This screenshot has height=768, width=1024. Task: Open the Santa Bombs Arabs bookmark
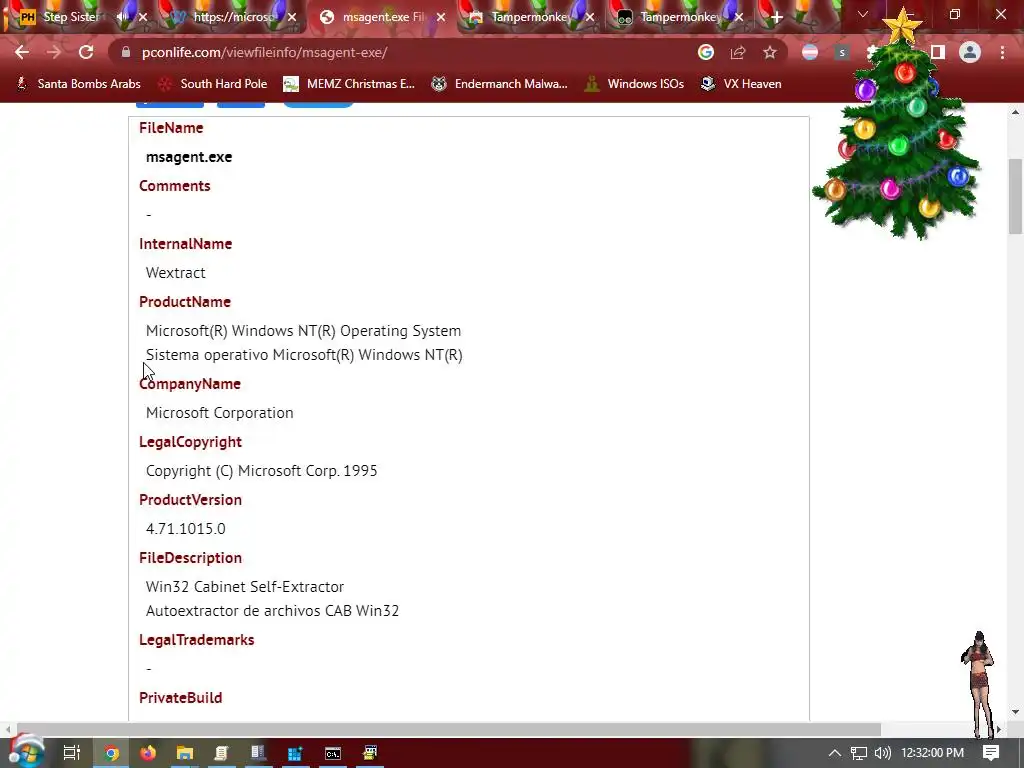pos(78,84)
